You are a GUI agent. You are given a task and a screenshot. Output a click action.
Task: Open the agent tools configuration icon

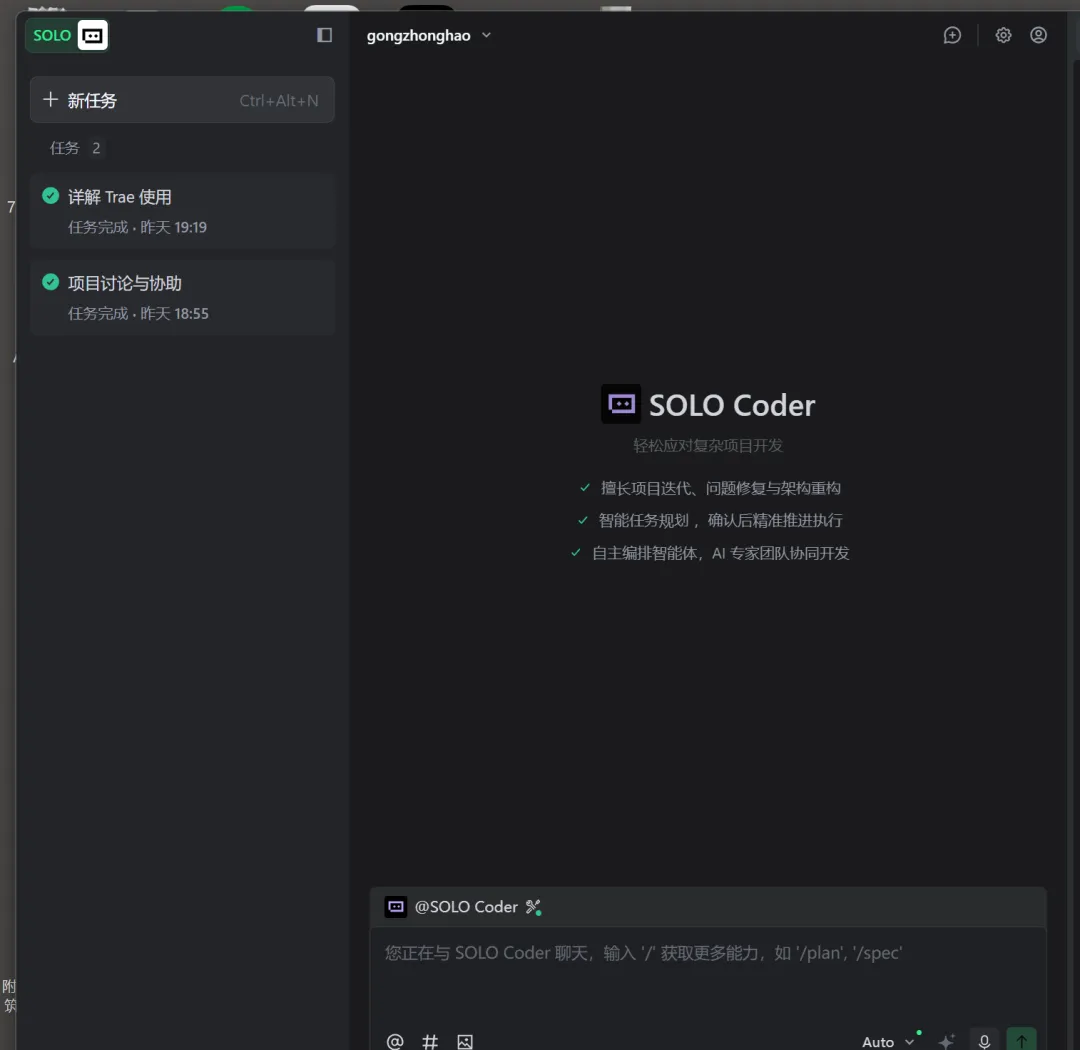(533, 907)
